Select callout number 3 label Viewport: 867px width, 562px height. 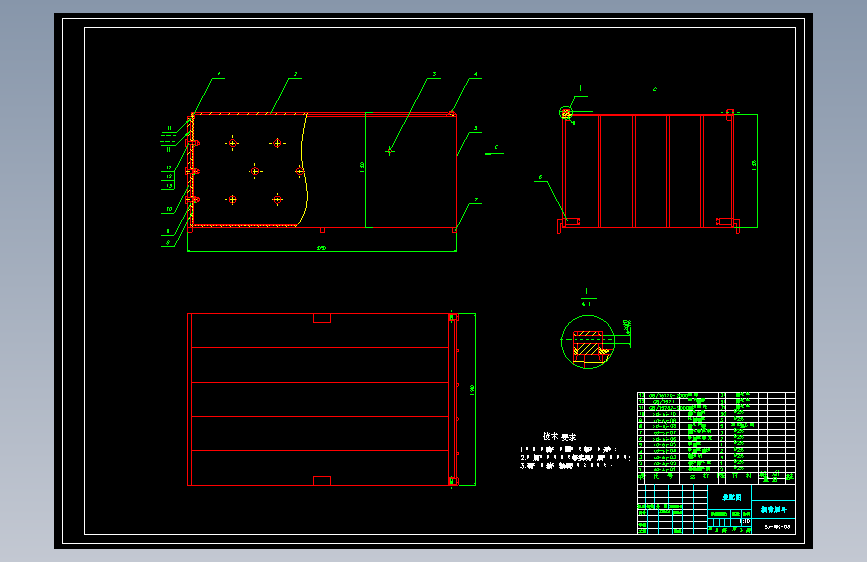tap(435, 74)
